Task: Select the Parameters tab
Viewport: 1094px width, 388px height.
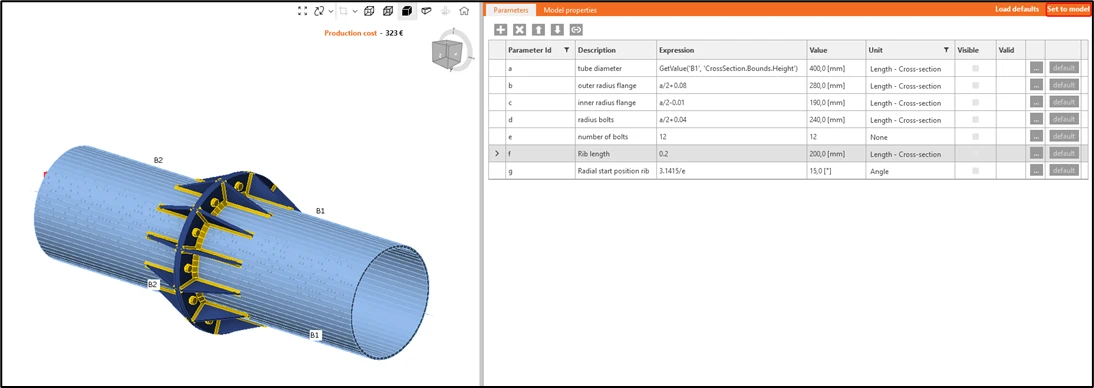Action: pos(511,10)
